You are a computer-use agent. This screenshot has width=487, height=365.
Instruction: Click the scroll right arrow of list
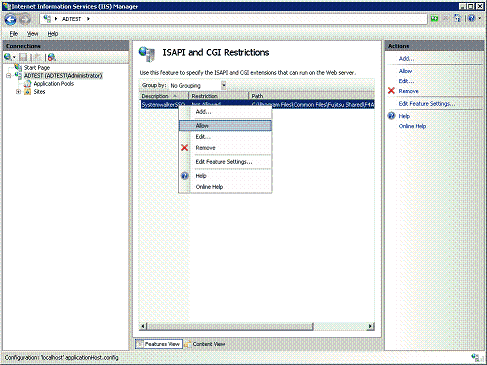point(371,326)
